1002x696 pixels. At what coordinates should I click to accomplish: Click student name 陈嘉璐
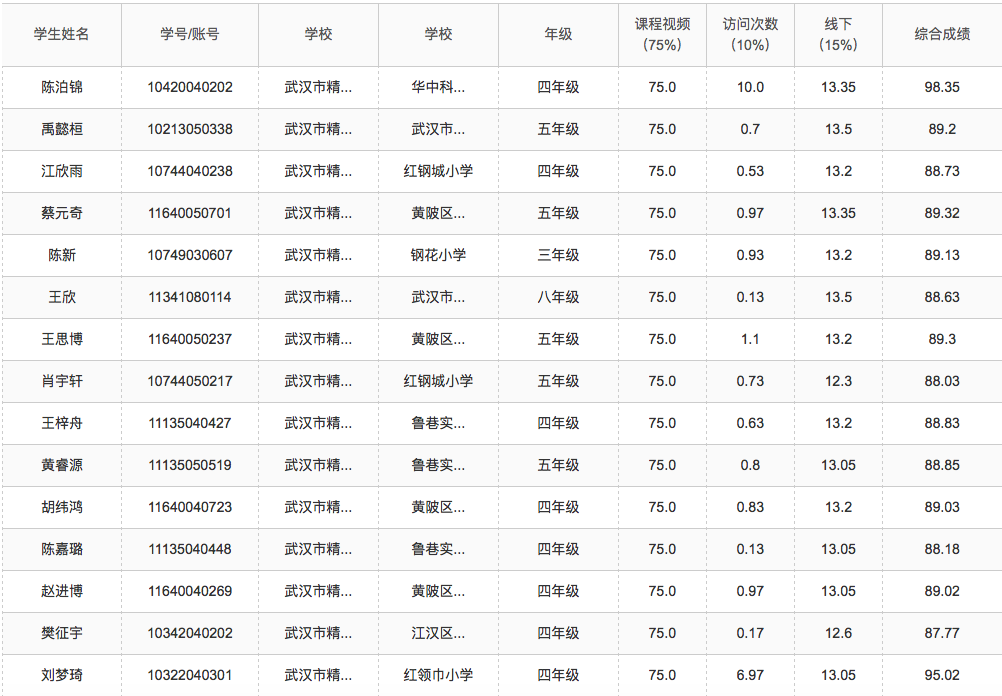coord(62,549)
